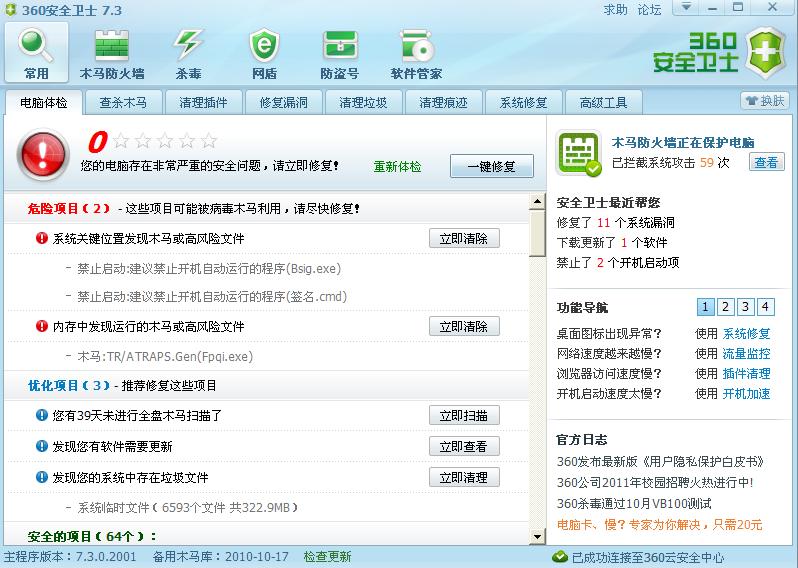Screen dimensions: 798x568
Task: Open the title bar dropdown menu arrow
Action: 687,7
